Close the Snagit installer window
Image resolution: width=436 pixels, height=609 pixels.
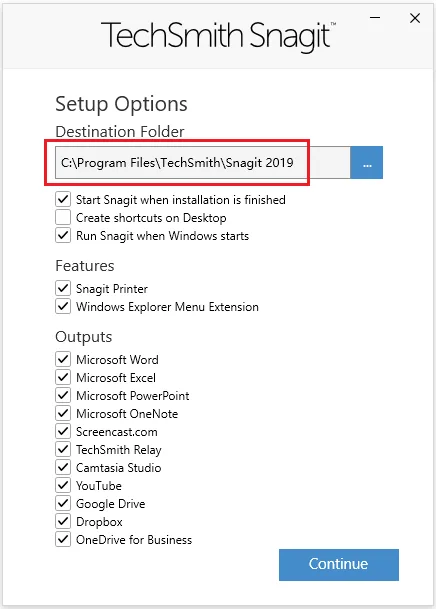point(415,18)
